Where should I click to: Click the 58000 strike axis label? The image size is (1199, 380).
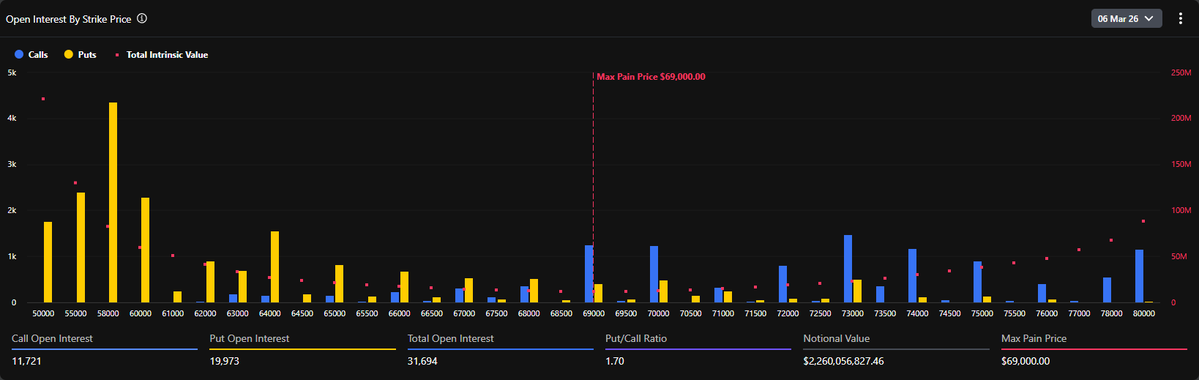(x=108, y=313)
